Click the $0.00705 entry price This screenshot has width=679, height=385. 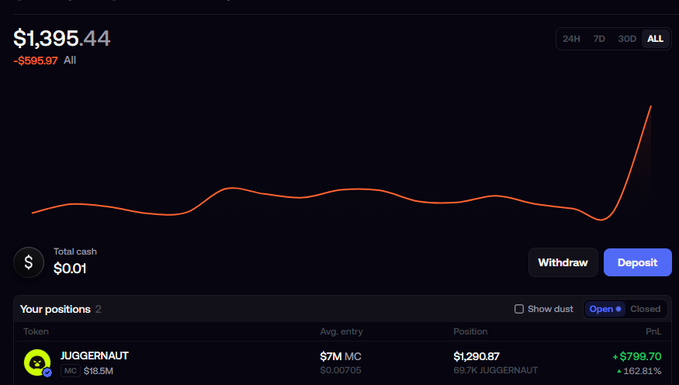point(340,371)
